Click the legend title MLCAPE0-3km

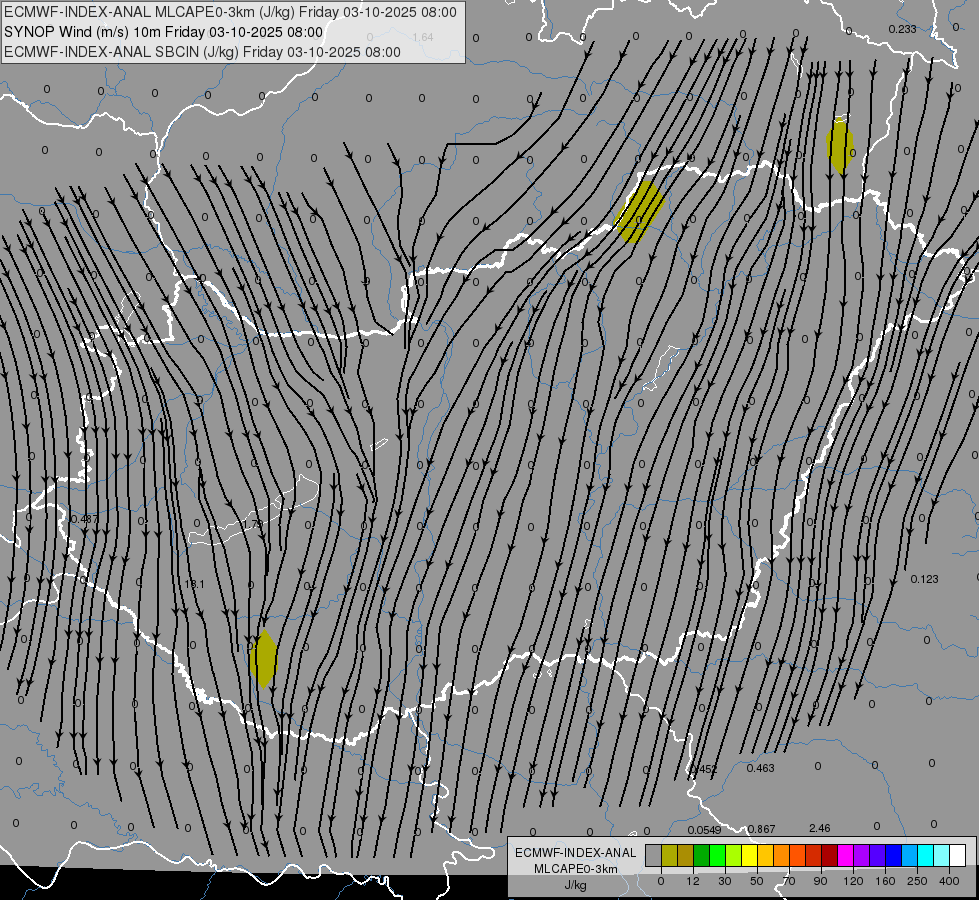(575, 868)
